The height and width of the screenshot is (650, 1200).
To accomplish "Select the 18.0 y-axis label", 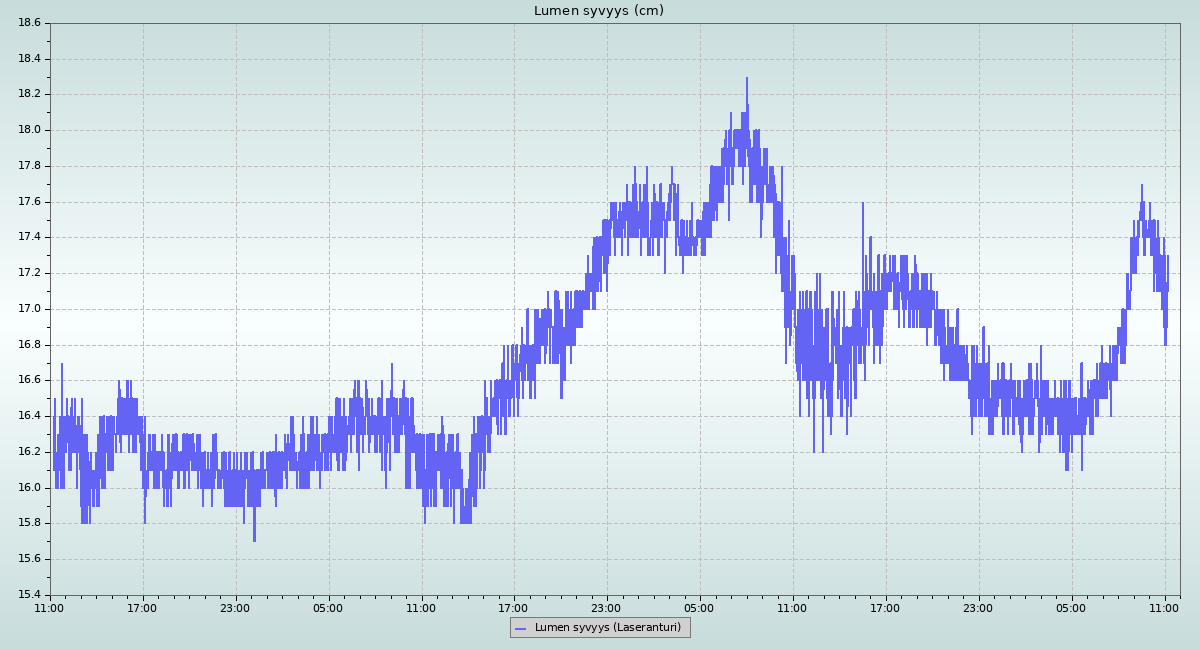I will [29, 130].
